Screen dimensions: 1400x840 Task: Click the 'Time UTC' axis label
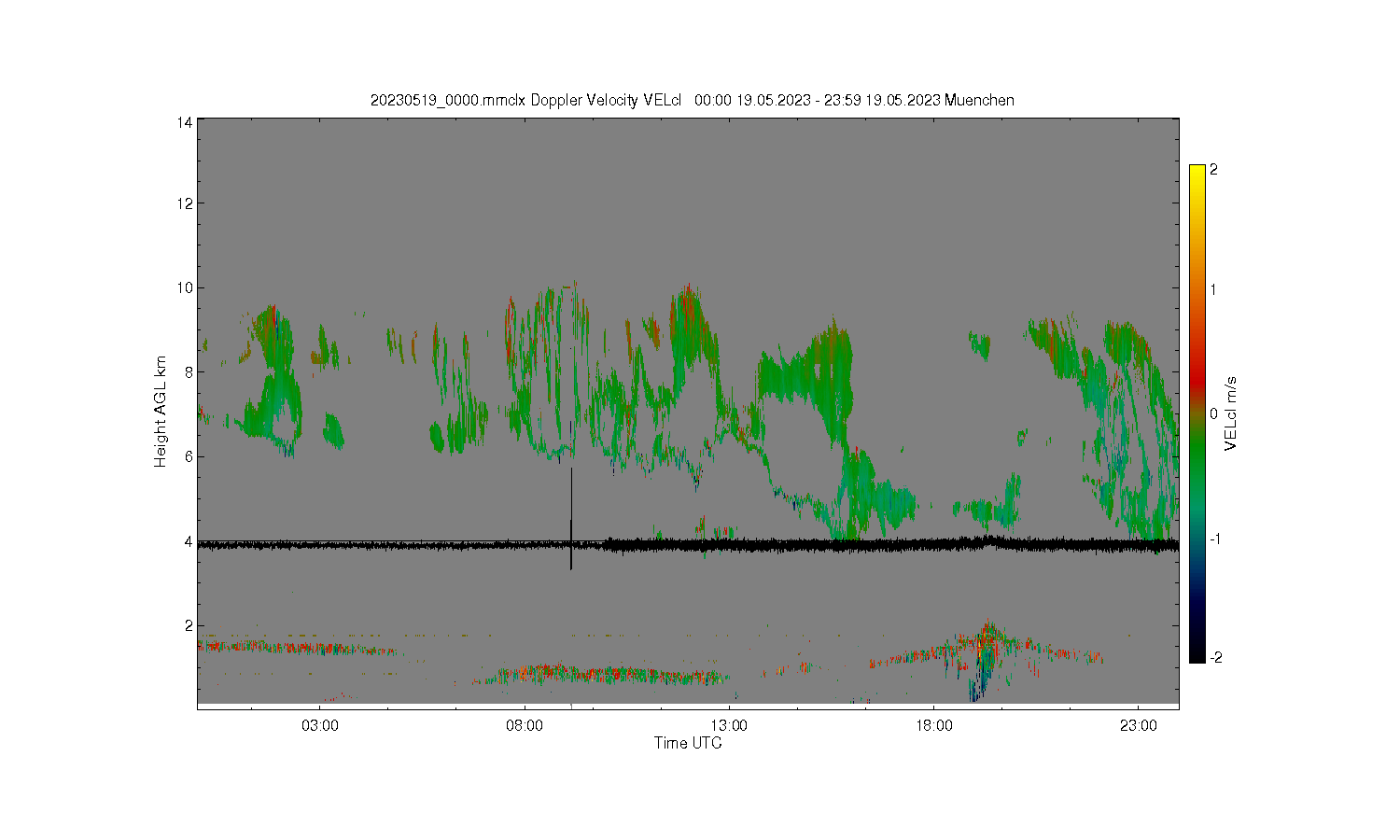point(688,743)
